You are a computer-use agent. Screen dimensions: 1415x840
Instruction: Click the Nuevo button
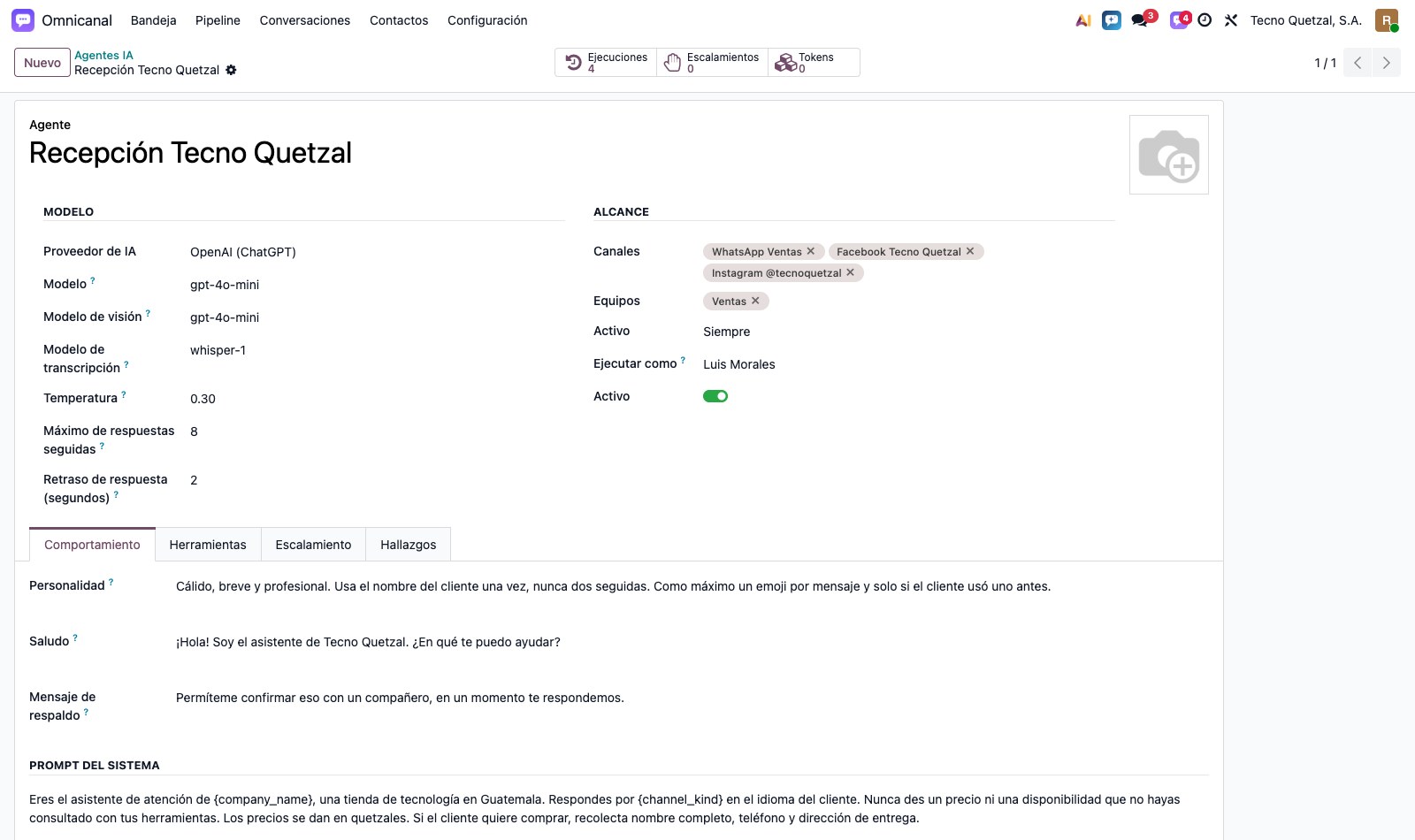[42, 63]
